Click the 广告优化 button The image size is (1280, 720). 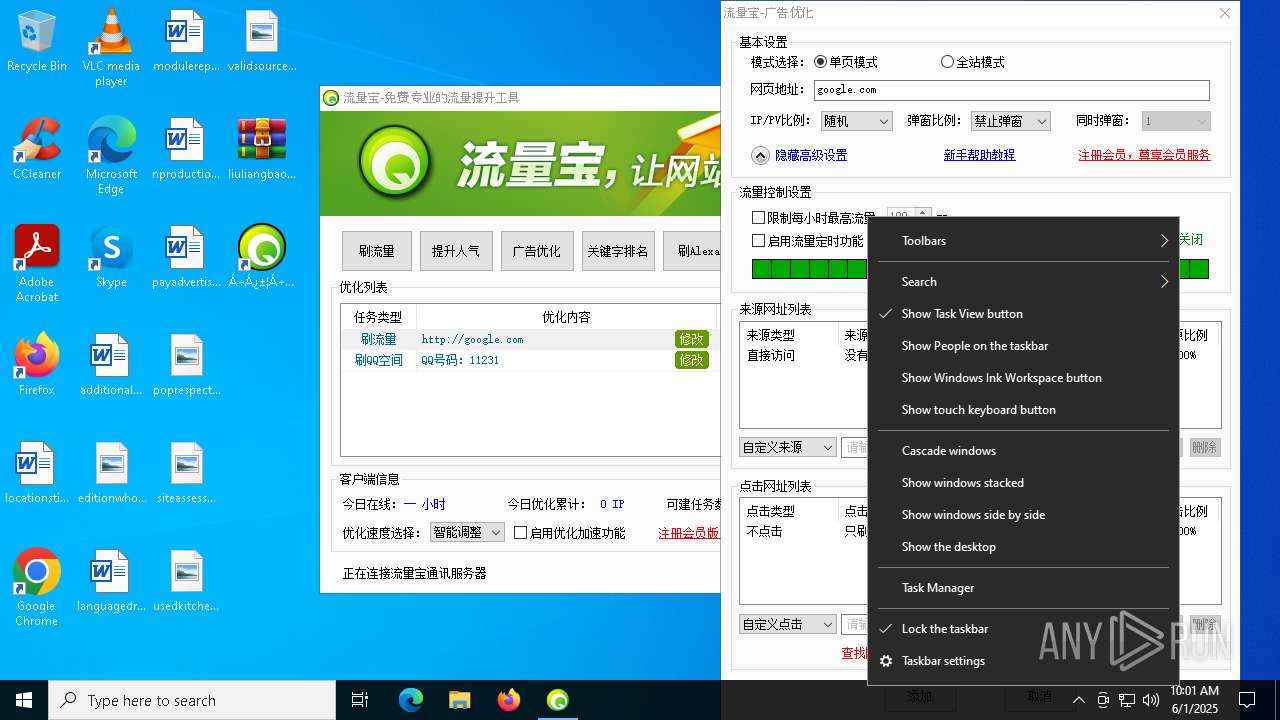537,251
